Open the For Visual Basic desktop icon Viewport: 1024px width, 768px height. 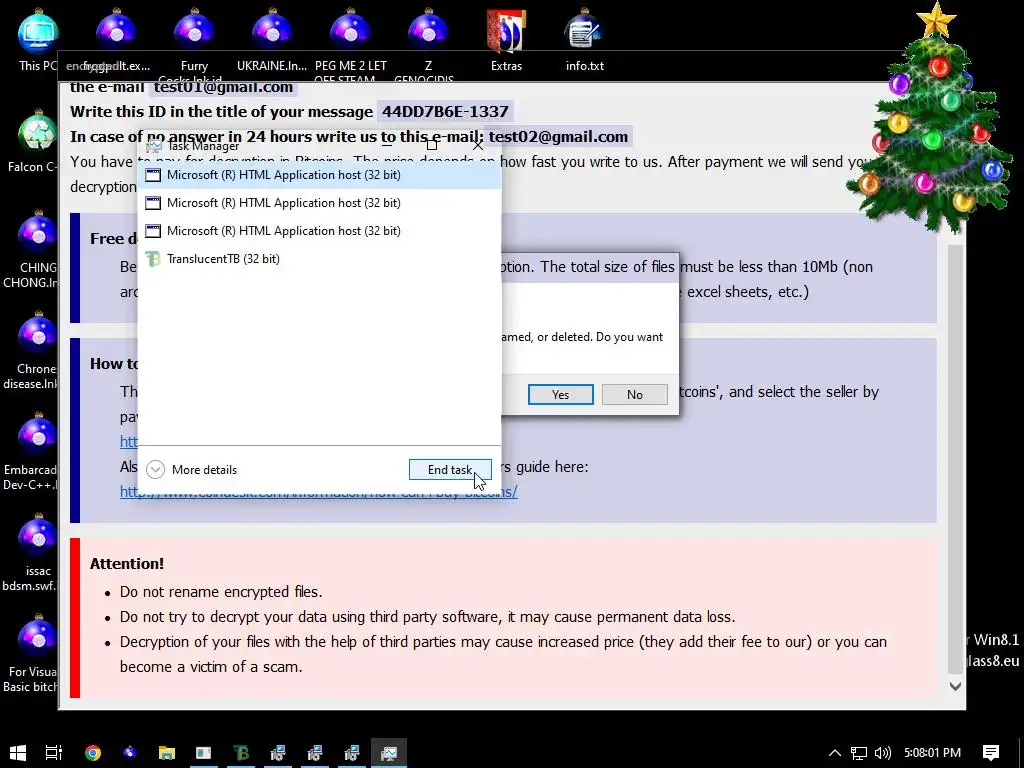pos(37,653)
